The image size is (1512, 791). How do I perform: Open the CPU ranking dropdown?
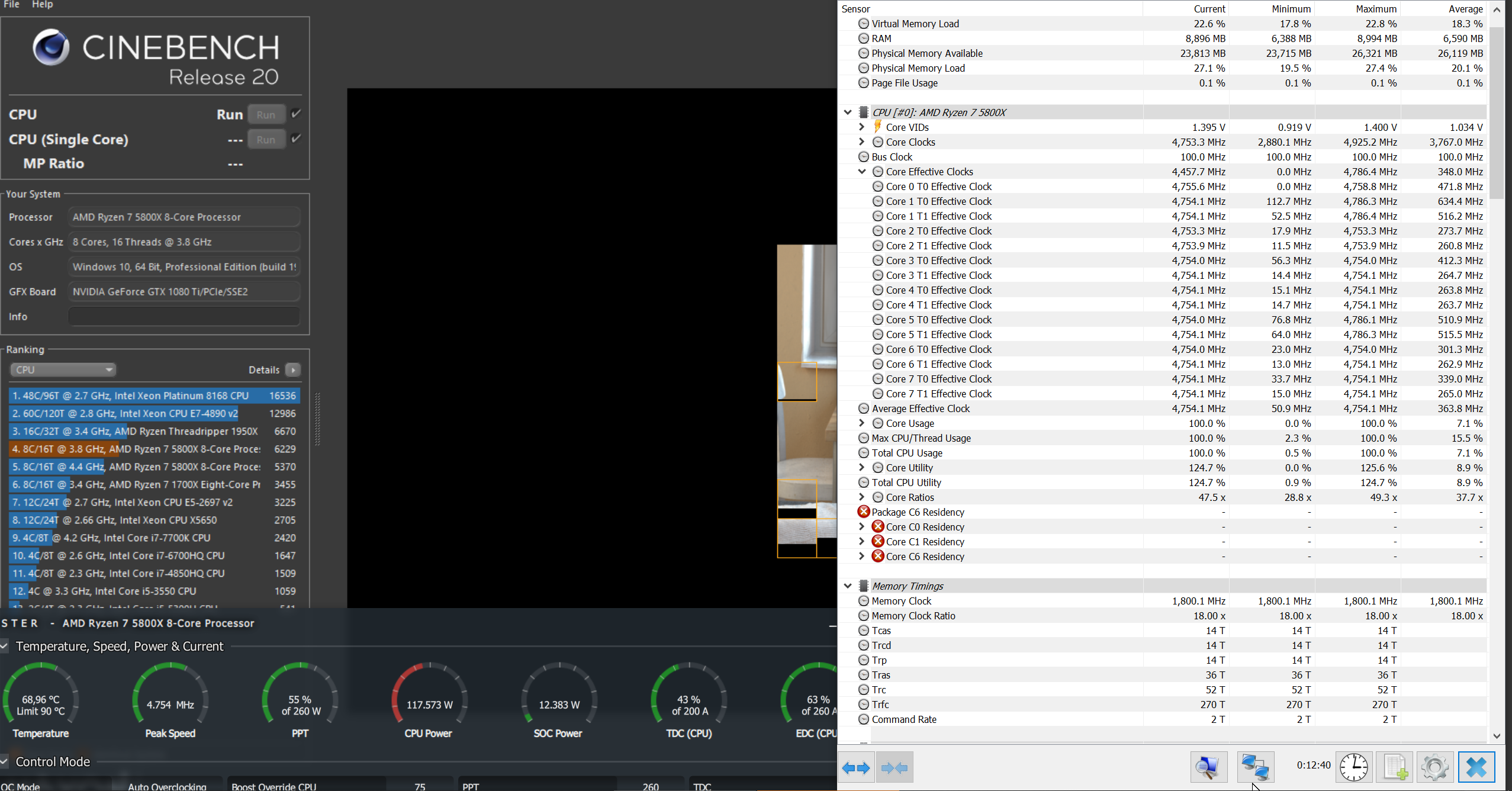click(63, 369)
